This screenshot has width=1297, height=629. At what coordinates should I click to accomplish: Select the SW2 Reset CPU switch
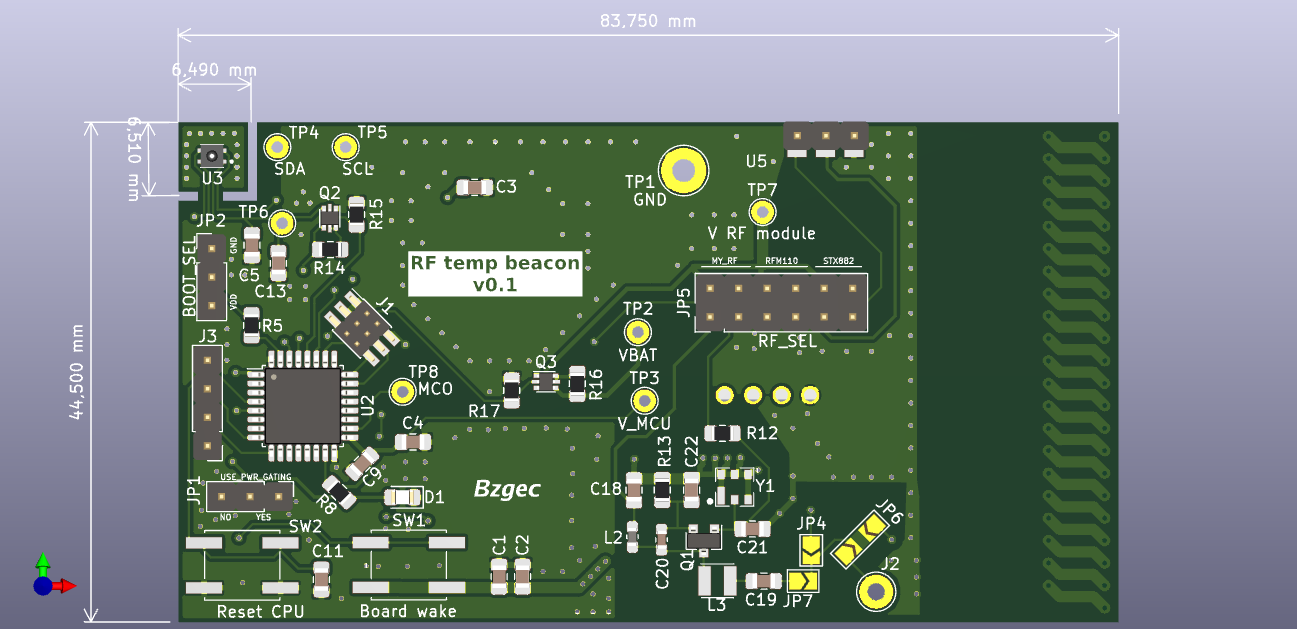click(241, 565)
